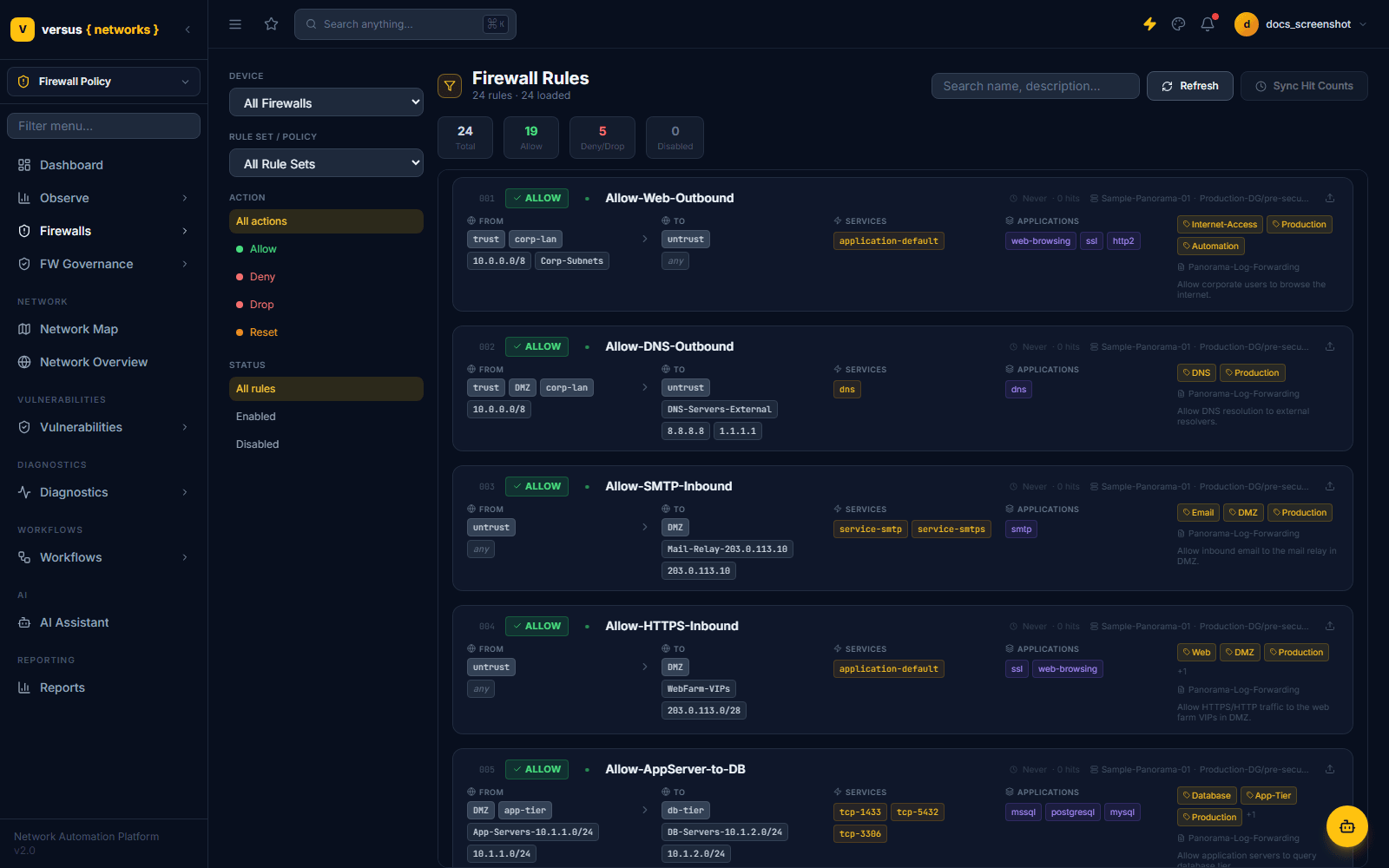Open the Dashboard menu item
Viewport: 1389px width, 868px height.
[x=103, y=165]
